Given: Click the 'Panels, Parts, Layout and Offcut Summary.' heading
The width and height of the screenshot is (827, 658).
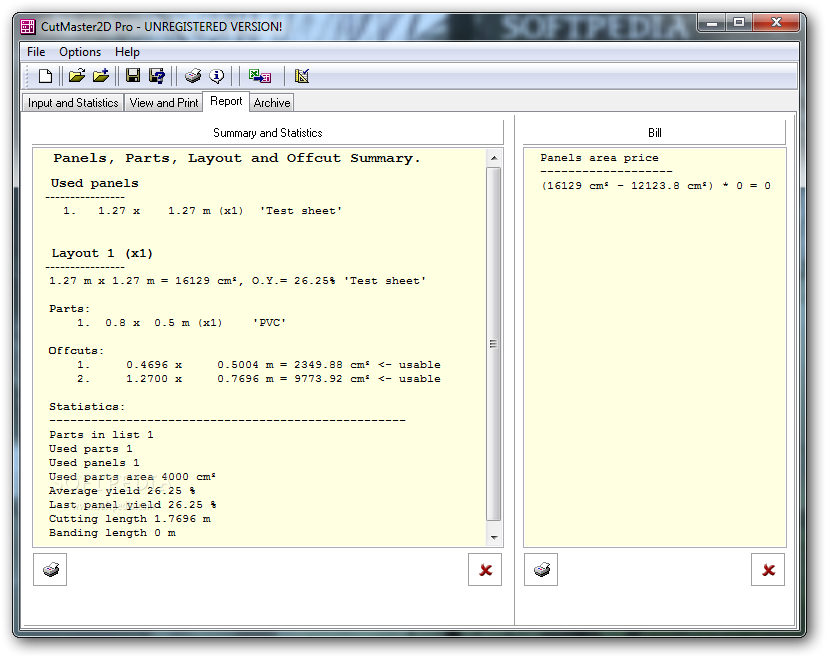Looking at the screenshot, I should 237,158.
